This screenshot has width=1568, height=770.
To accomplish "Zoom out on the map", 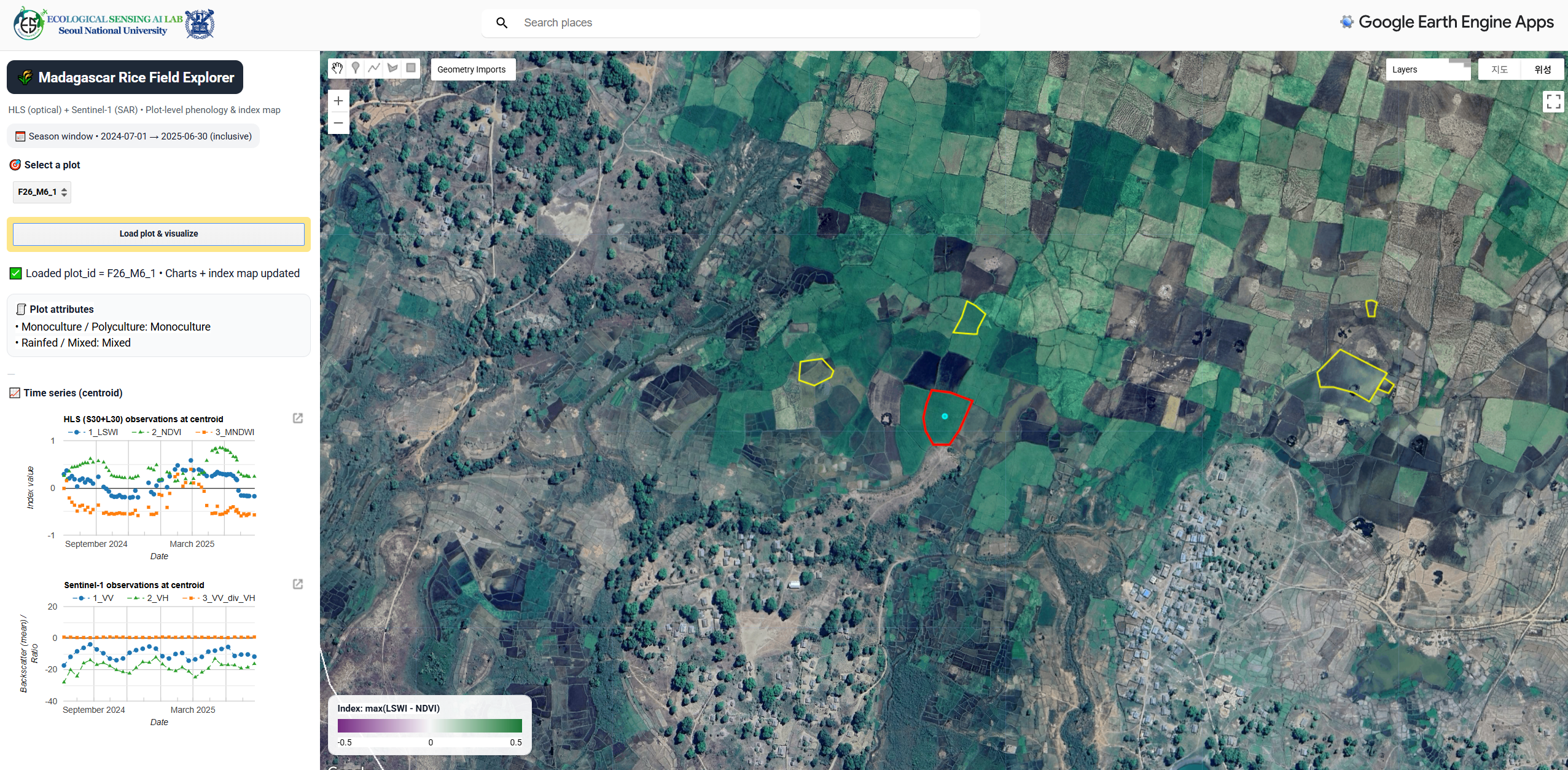I will point(338,123).
